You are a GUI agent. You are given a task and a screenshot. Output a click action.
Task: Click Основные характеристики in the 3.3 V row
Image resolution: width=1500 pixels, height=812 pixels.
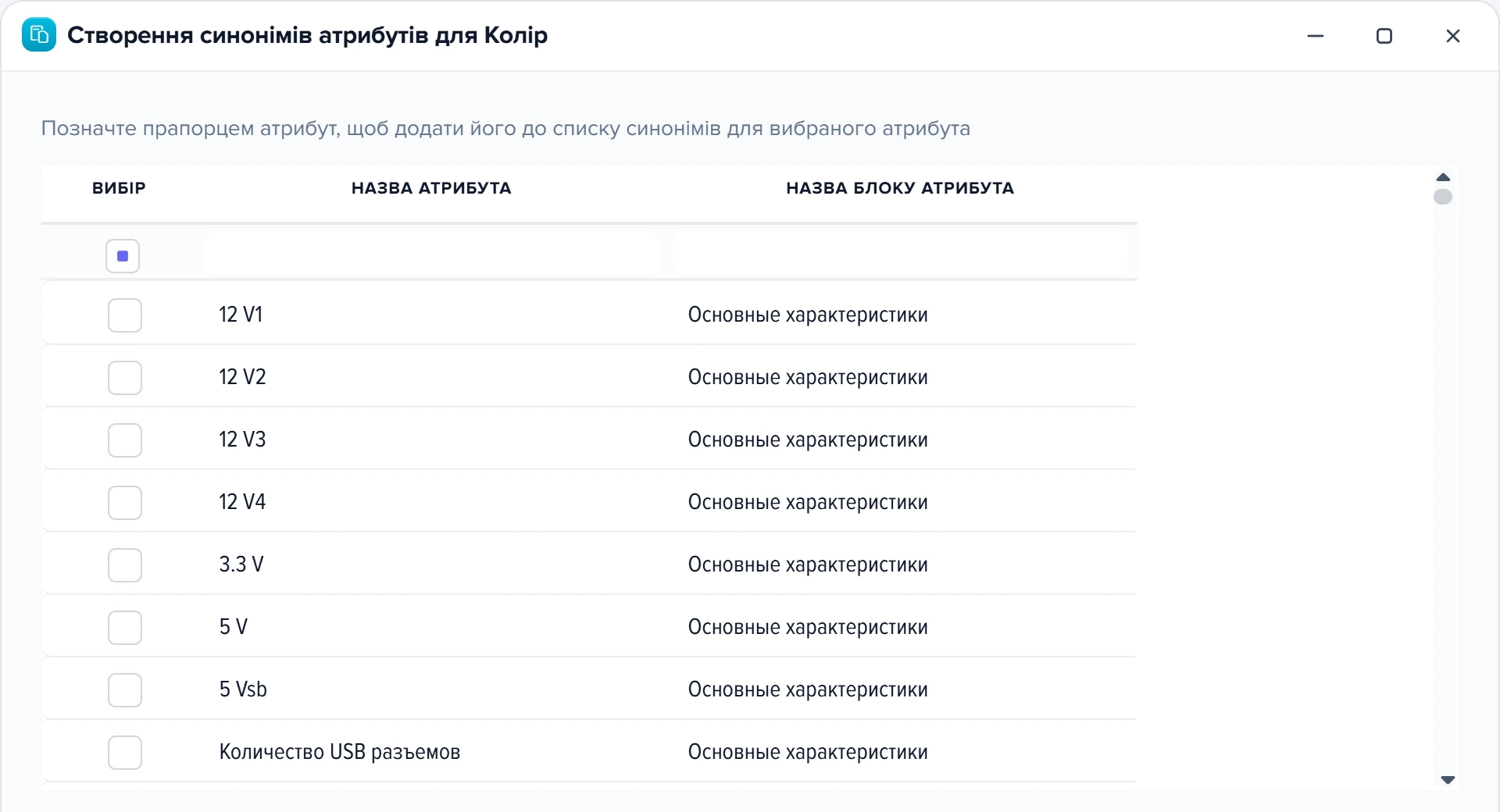(808, 565)
